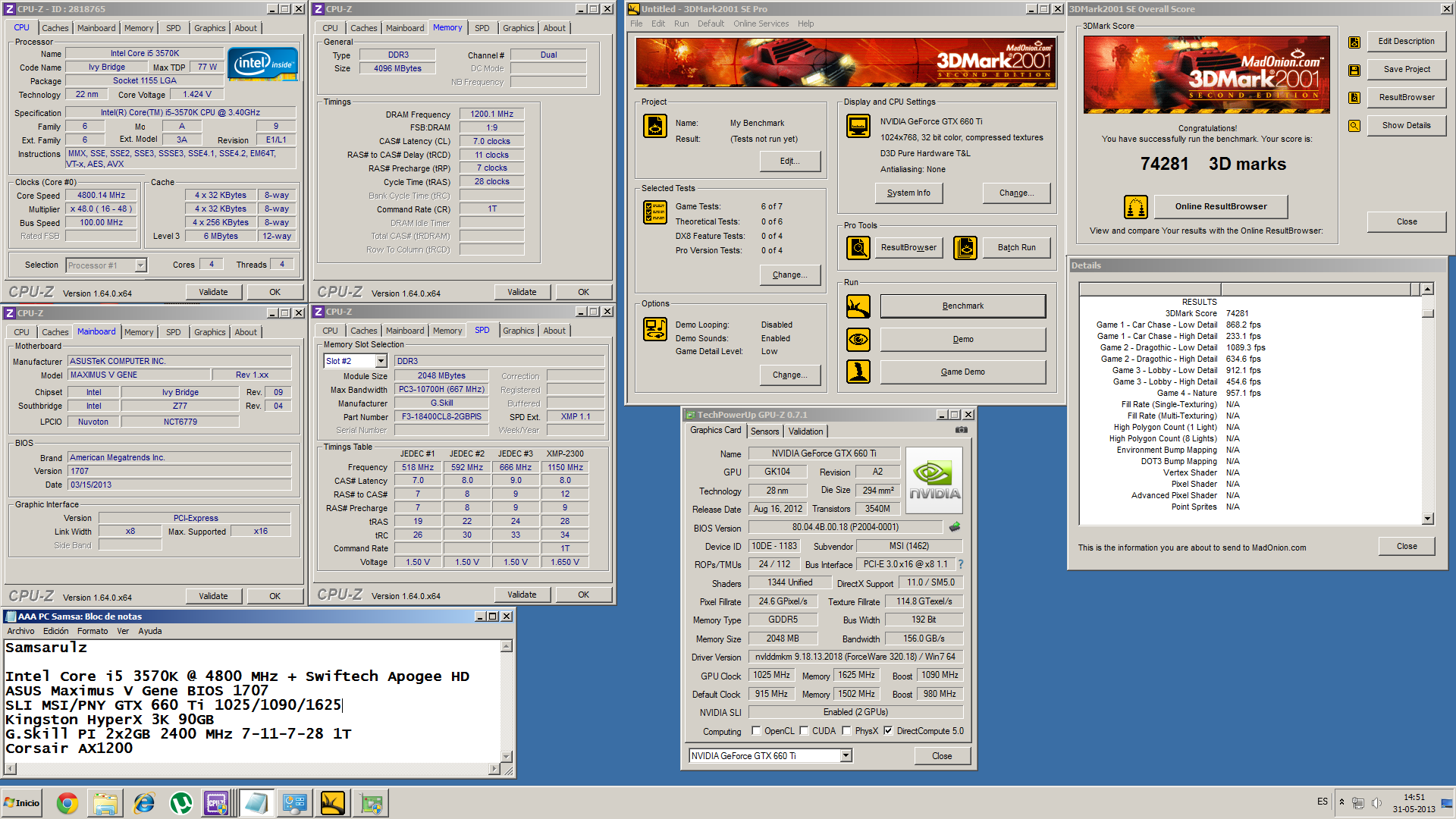Open uTorrent from the taskbar
Image resolution: width=1456 pixels, height=819 pixels.
(181, 803)
